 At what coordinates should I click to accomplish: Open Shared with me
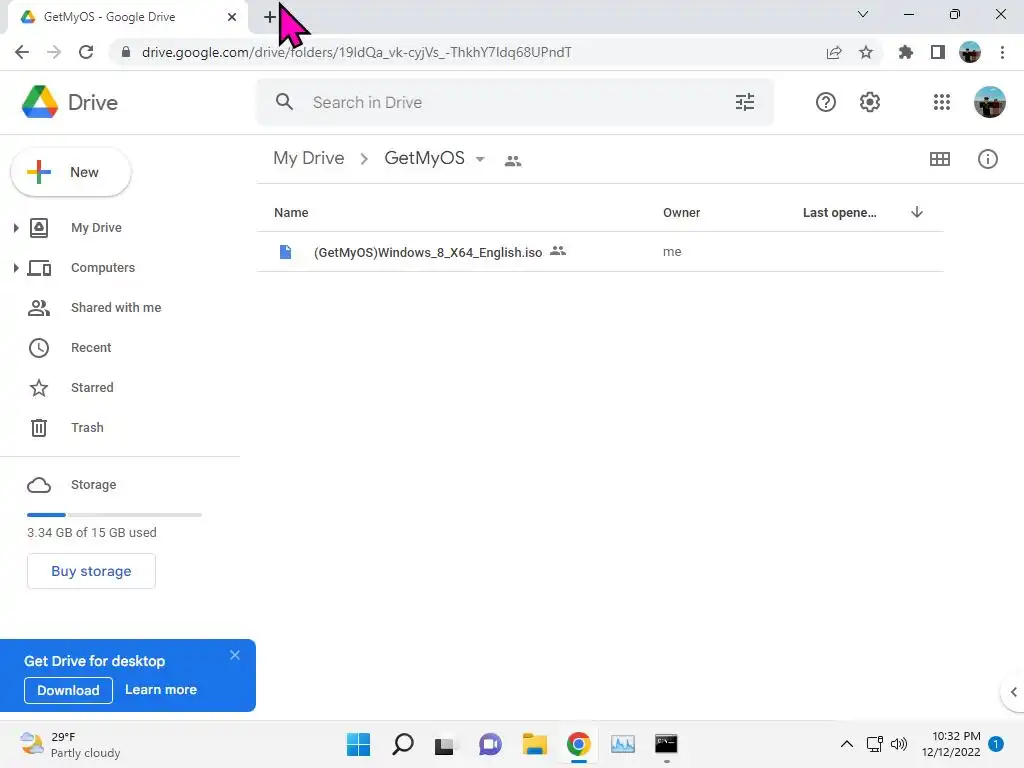click(x=116, y=308)
